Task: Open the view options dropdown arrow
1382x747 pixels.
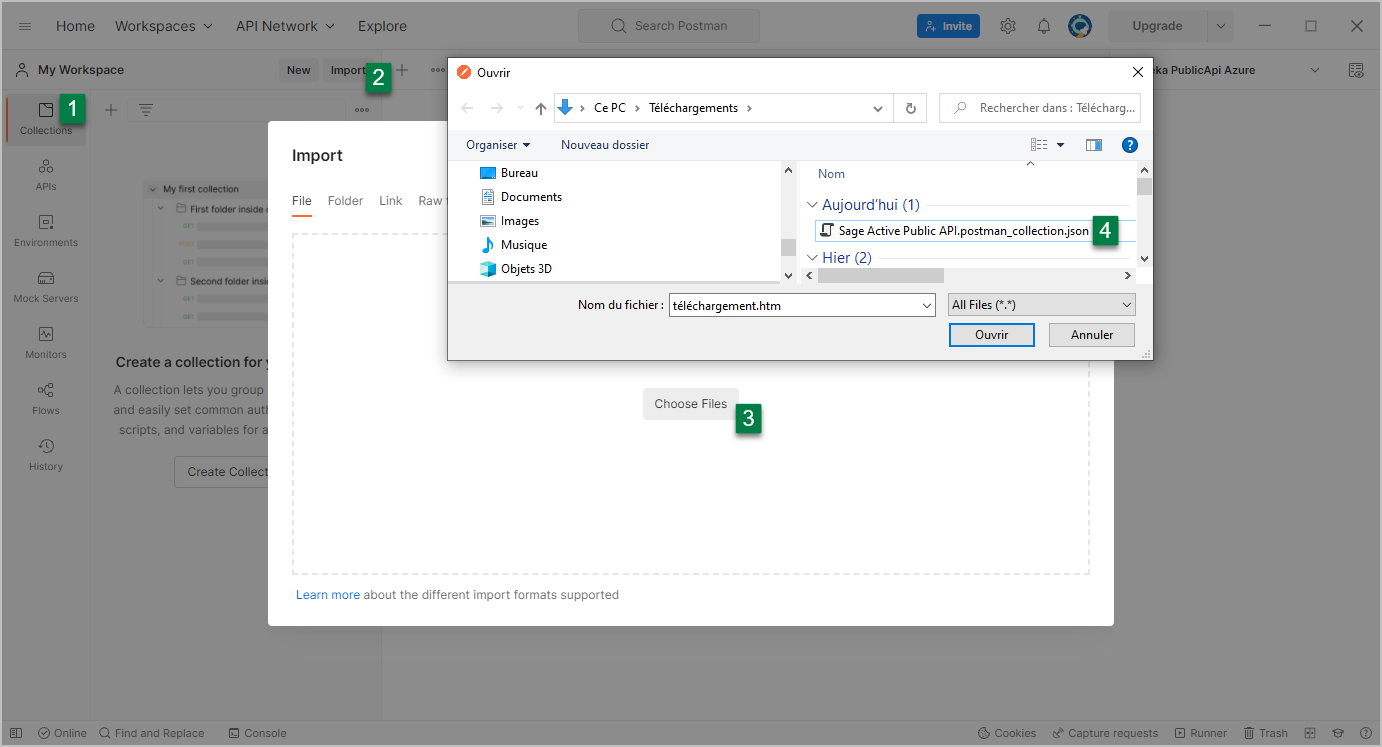Action: tap(1061, 145)
